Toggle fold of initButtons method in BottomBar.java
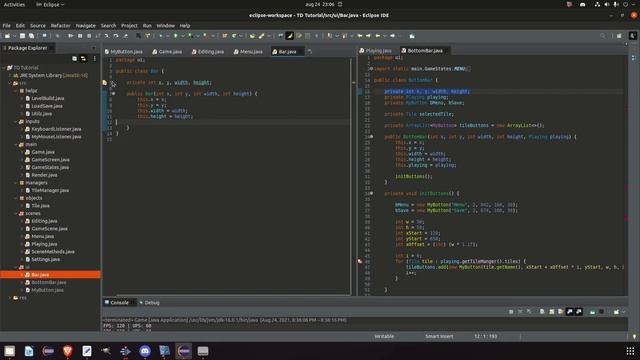This screenshot has width=640, height=360. pyautogui.click(x=371, y=193)
